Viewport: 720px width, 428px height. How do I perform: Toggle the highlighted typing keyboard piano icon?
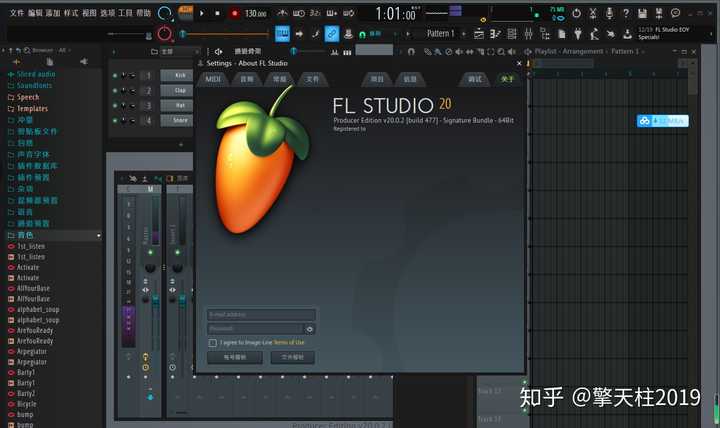[x=282, y=34]
